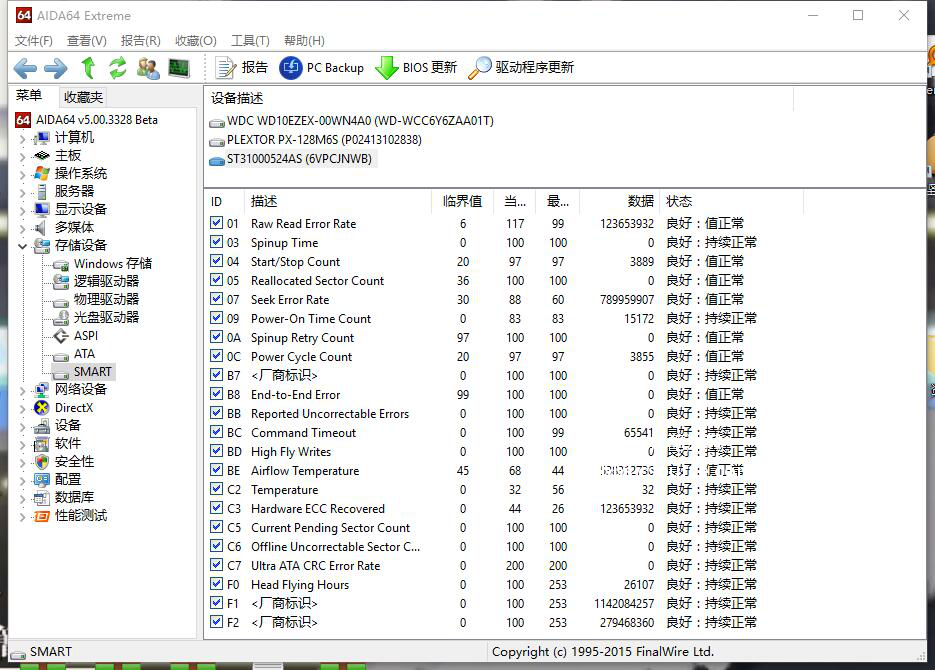The image size is (935, 670).
Task: Select the WDC WD10EZEX drive
Action: 352,121
